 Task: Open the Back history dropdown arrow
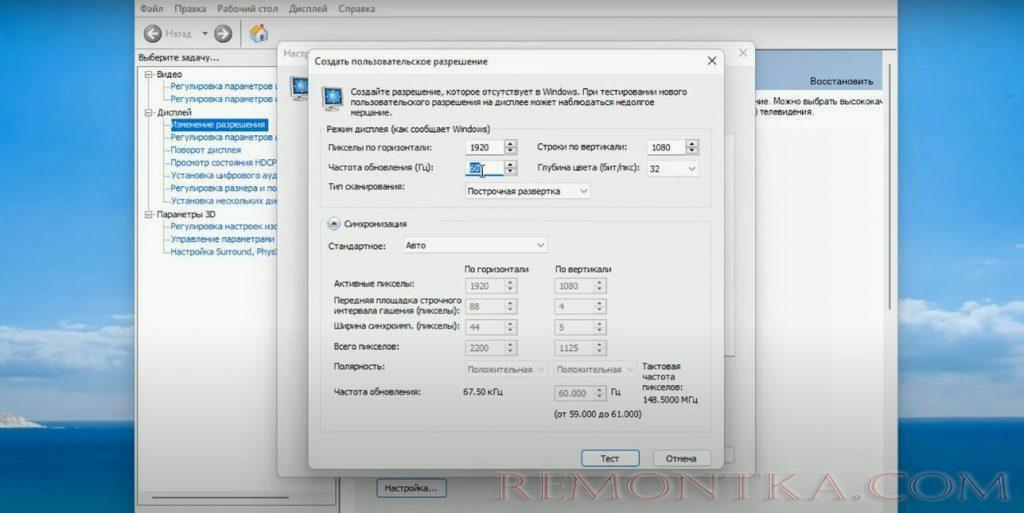(x=204, y=33)
